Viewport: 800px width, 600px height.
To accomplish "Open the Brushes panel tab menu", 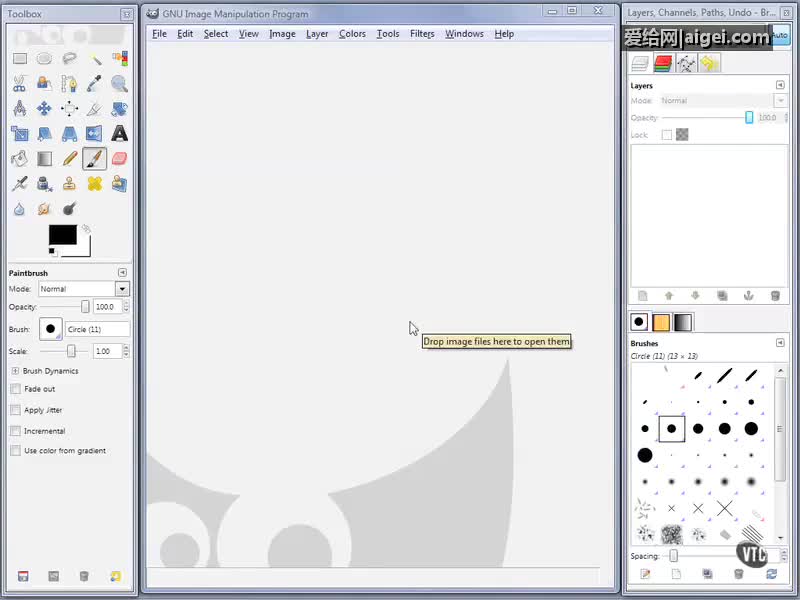I will click(x=780, y=343).
